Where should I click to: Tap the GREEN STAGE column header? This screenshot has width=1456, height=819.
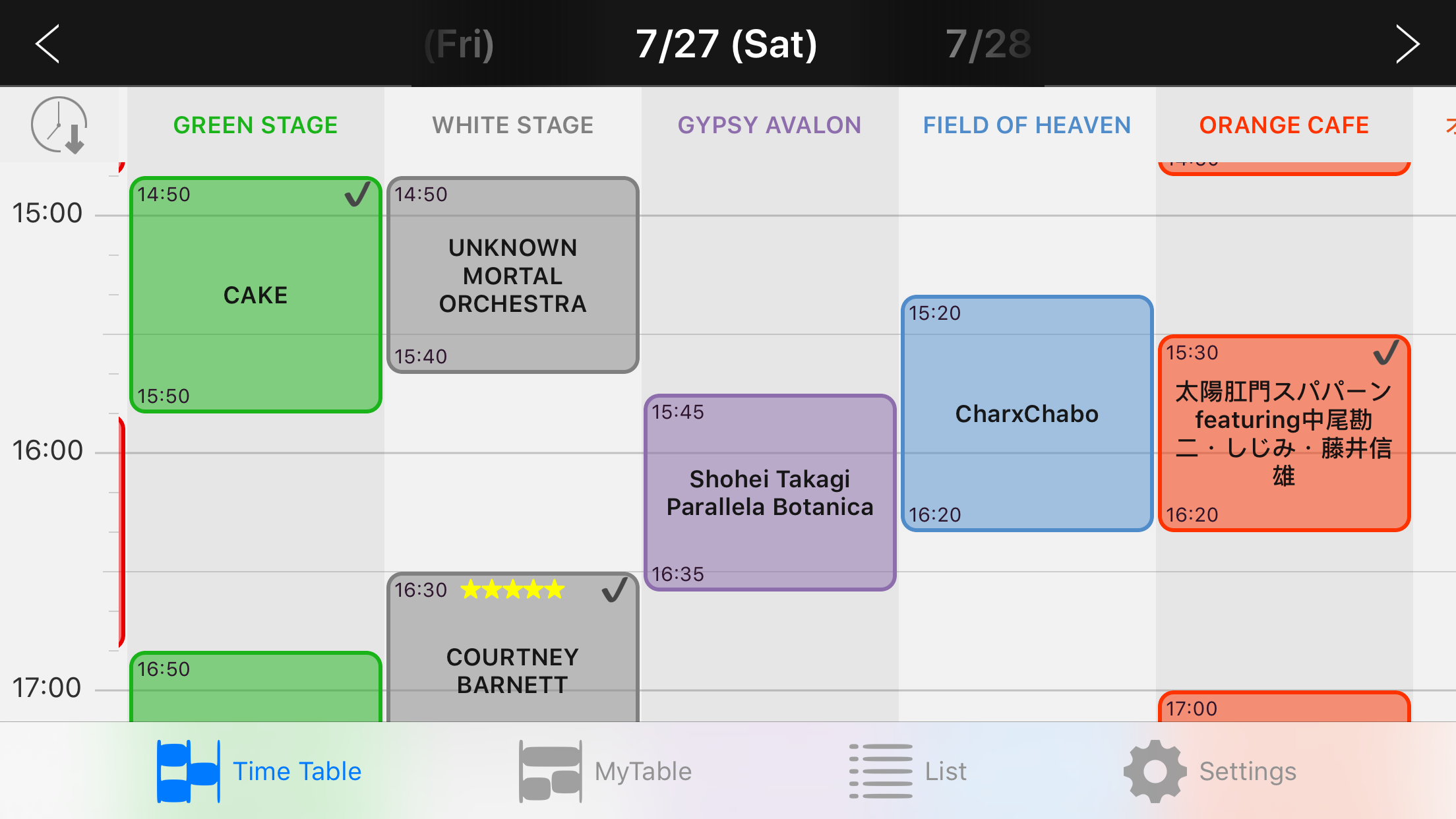coord(255,125)
